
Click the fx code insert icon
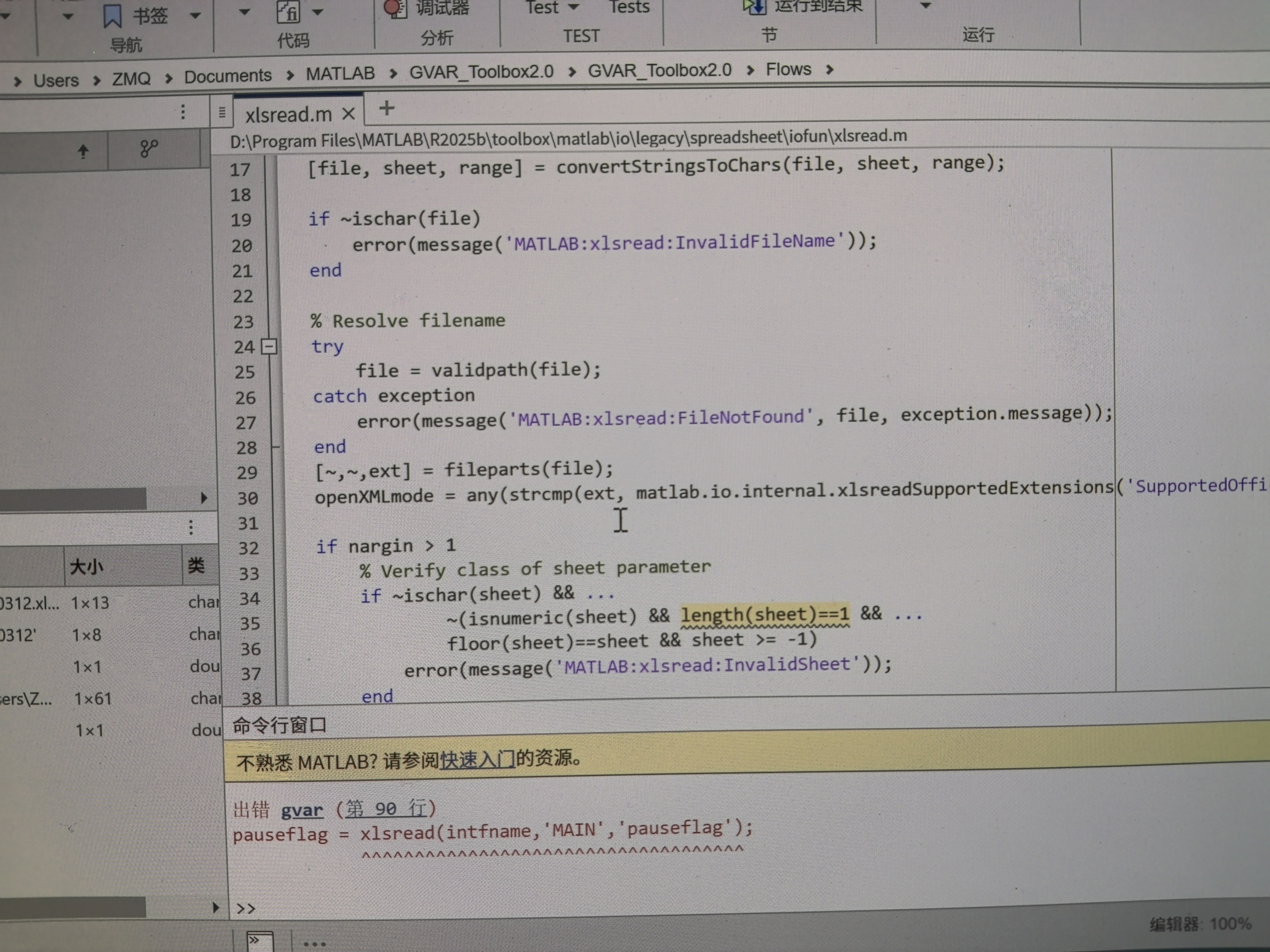[288, 12]
